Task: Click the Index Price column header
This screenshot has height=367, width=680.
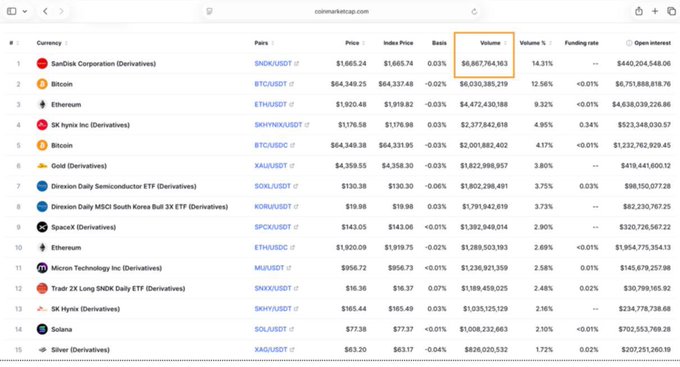Action: point(398,43)
